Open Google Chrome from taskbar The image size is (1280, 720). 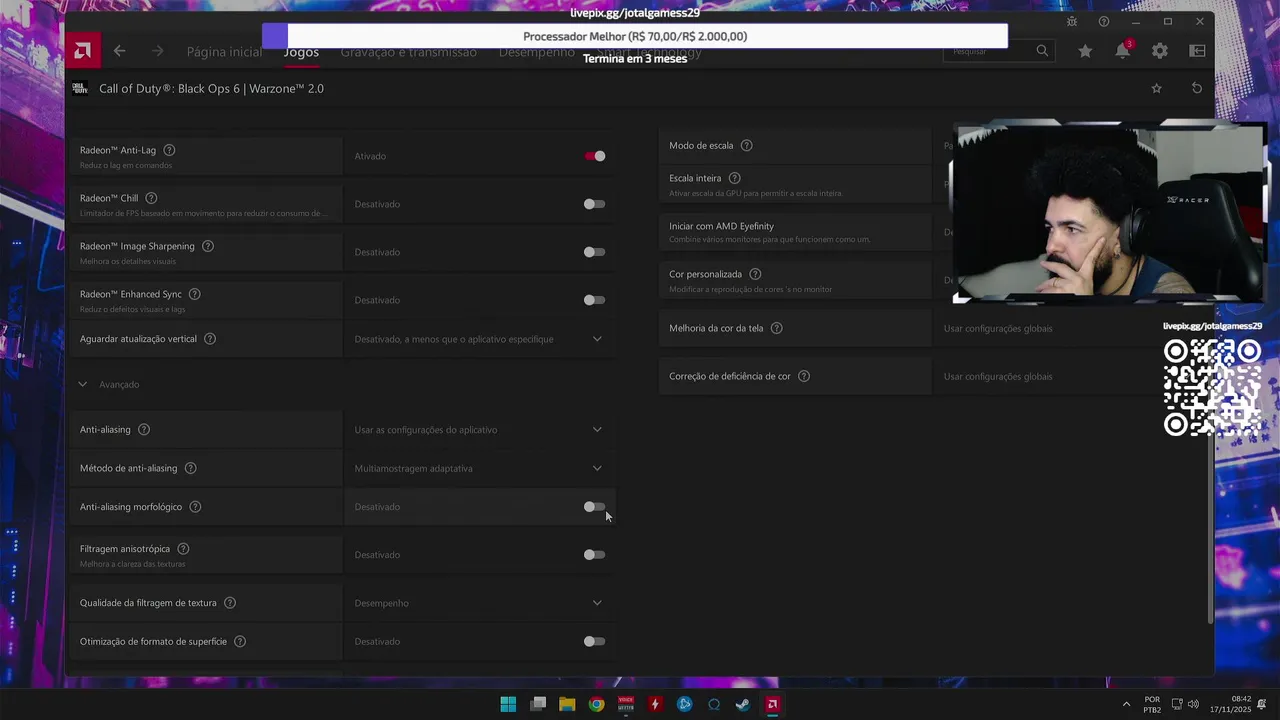(x=596, y=704)
